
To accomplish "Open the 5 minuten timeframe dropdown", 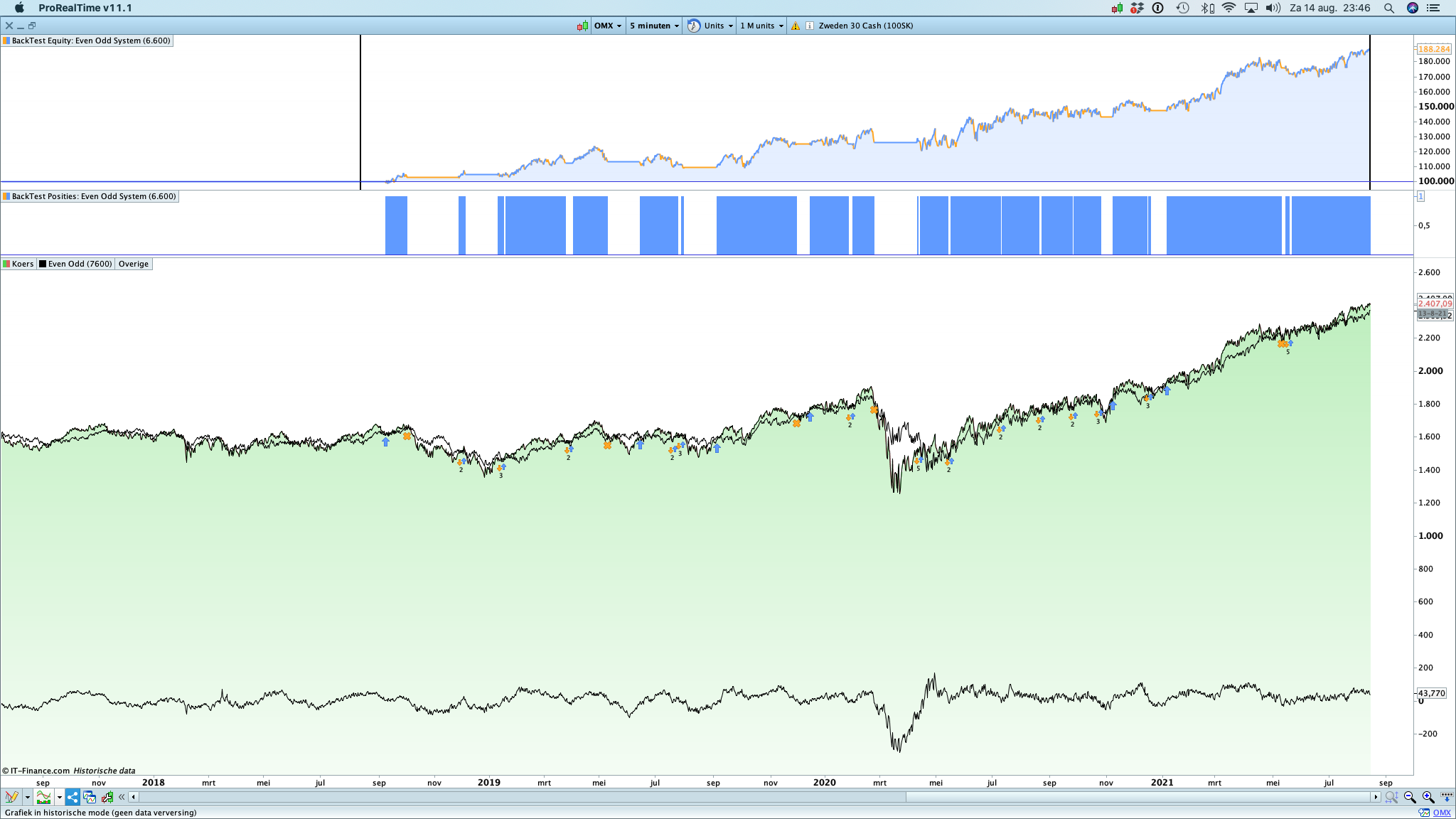I will [x=654, y=26].
